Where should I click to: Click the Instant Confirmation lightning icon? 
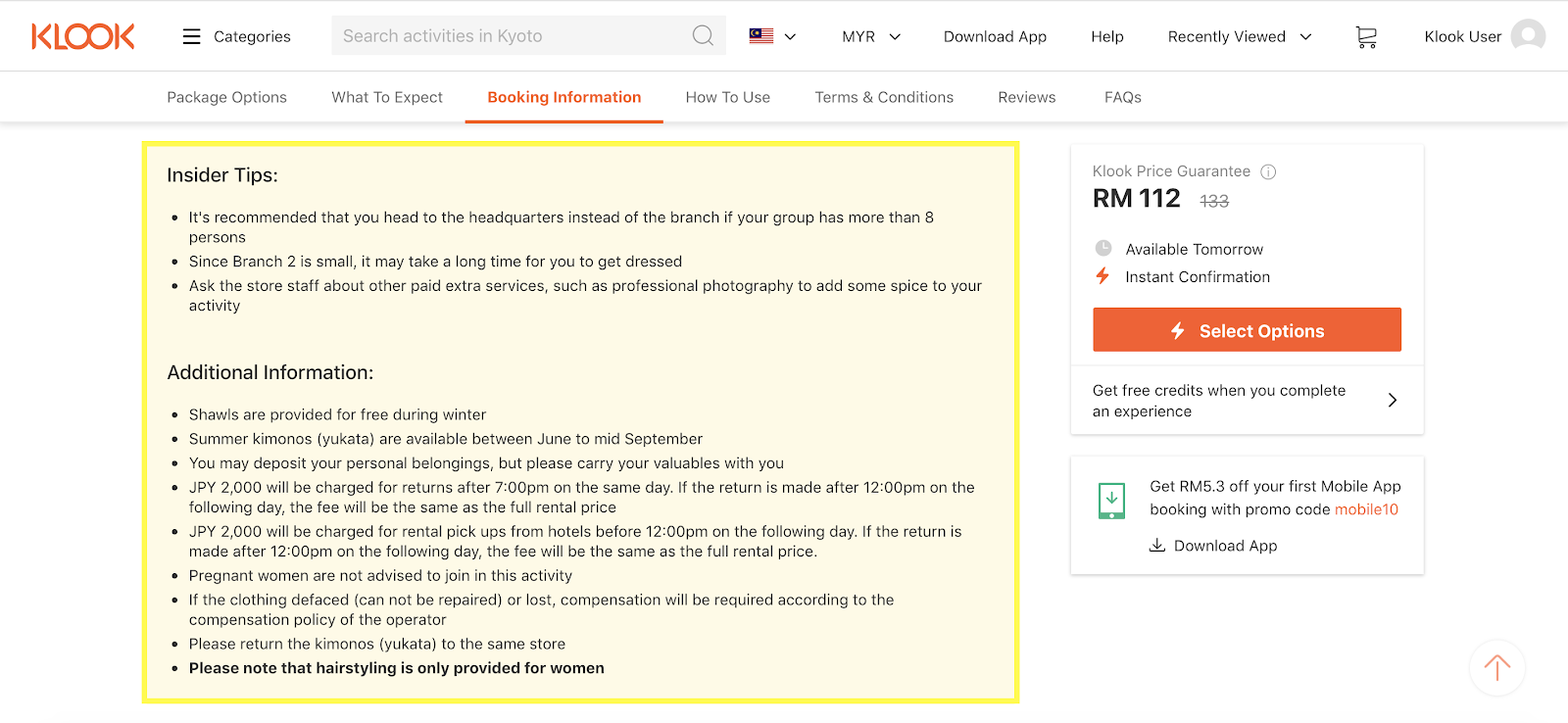point(1102,276)
